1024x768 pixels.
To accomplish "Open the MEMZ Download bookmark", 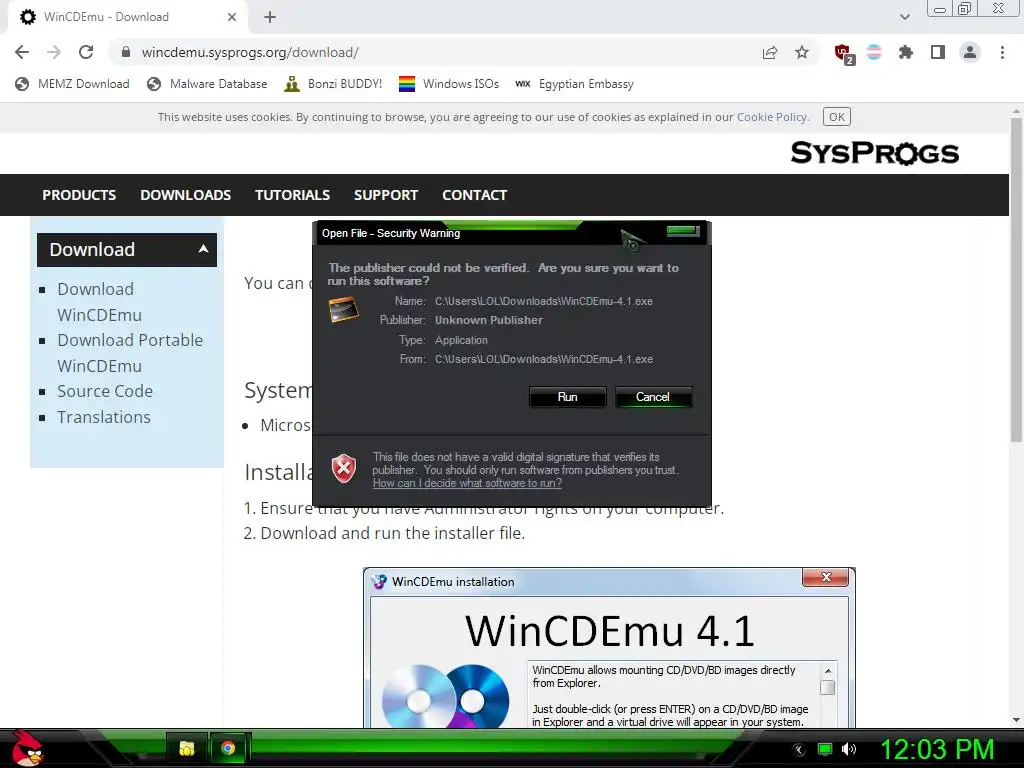I will 72,84.
